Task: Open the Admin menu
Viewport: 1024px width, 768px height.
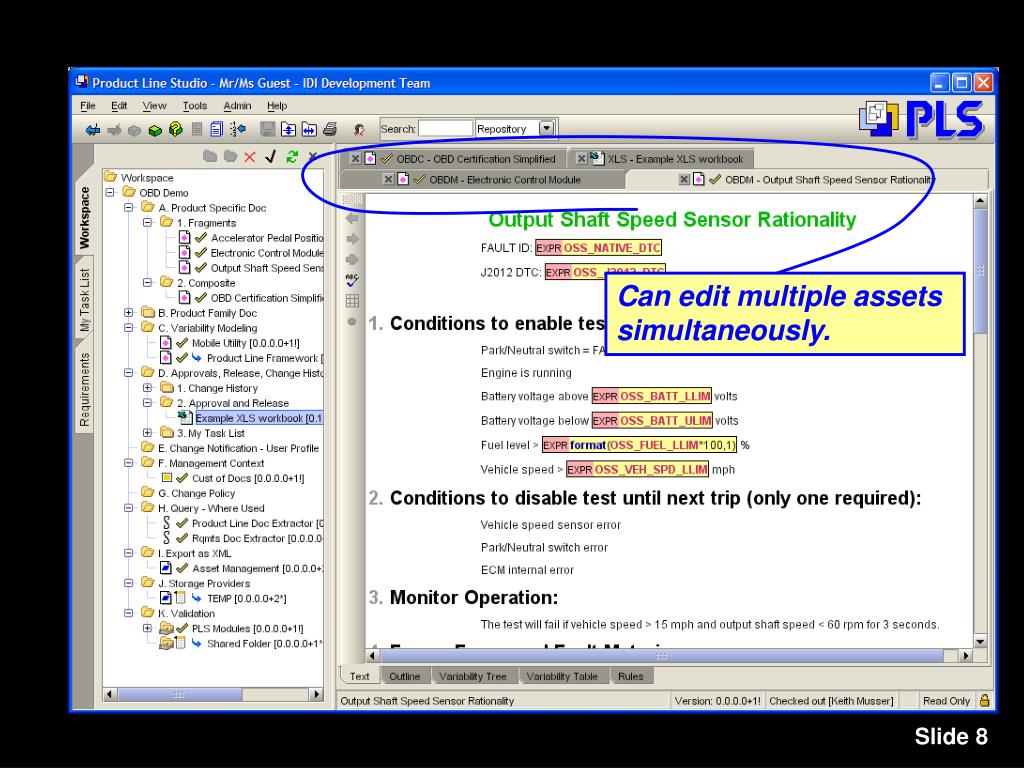Action: (x=237, y=106)
